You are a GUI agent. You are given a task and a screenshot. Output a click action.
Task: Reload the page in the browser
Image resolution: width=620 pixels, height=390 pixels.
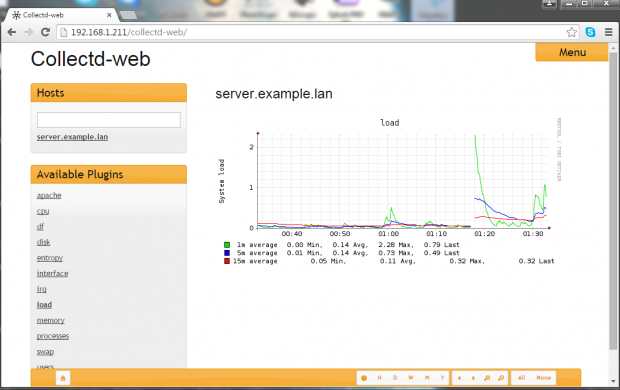[x=45, y=32]
